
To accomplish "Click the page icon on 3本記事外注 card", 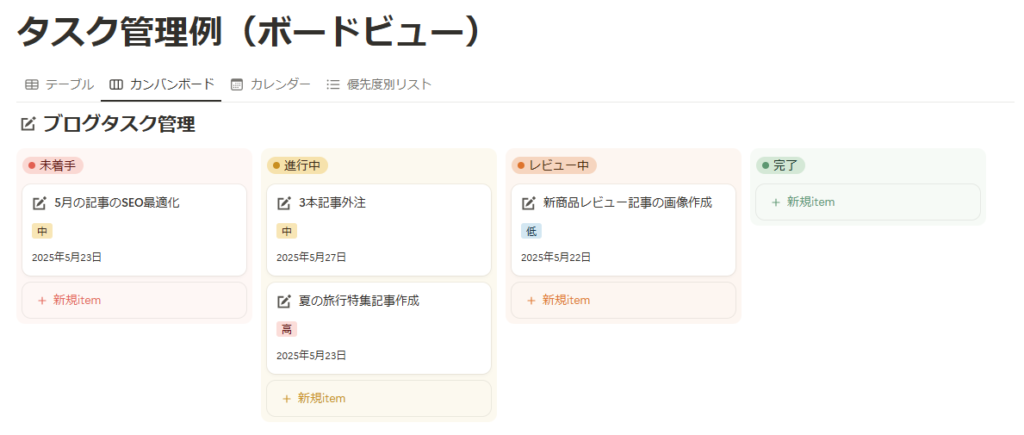I will coord(283,203).
